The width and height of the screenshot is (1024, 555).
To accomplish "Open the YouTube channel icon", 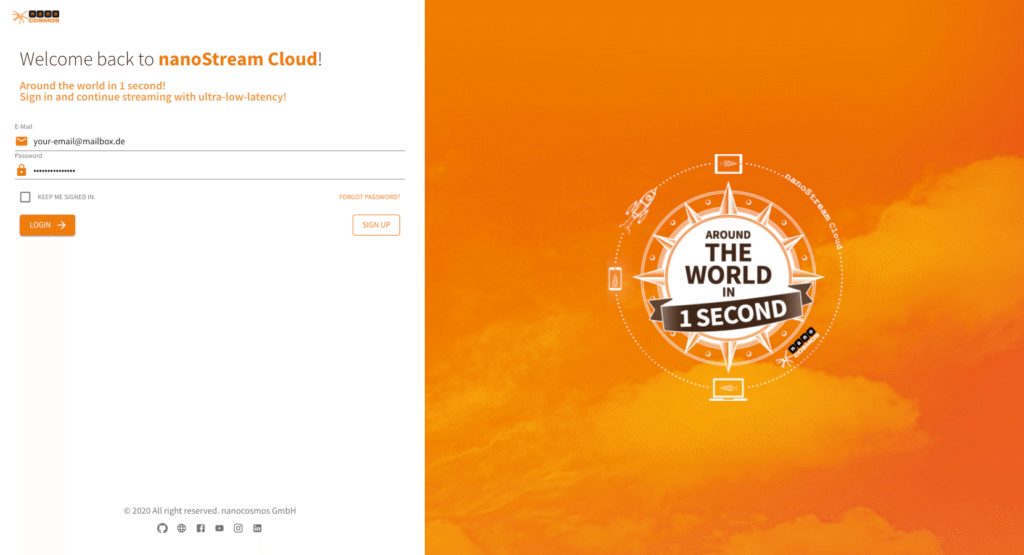I will pos(219,528).
